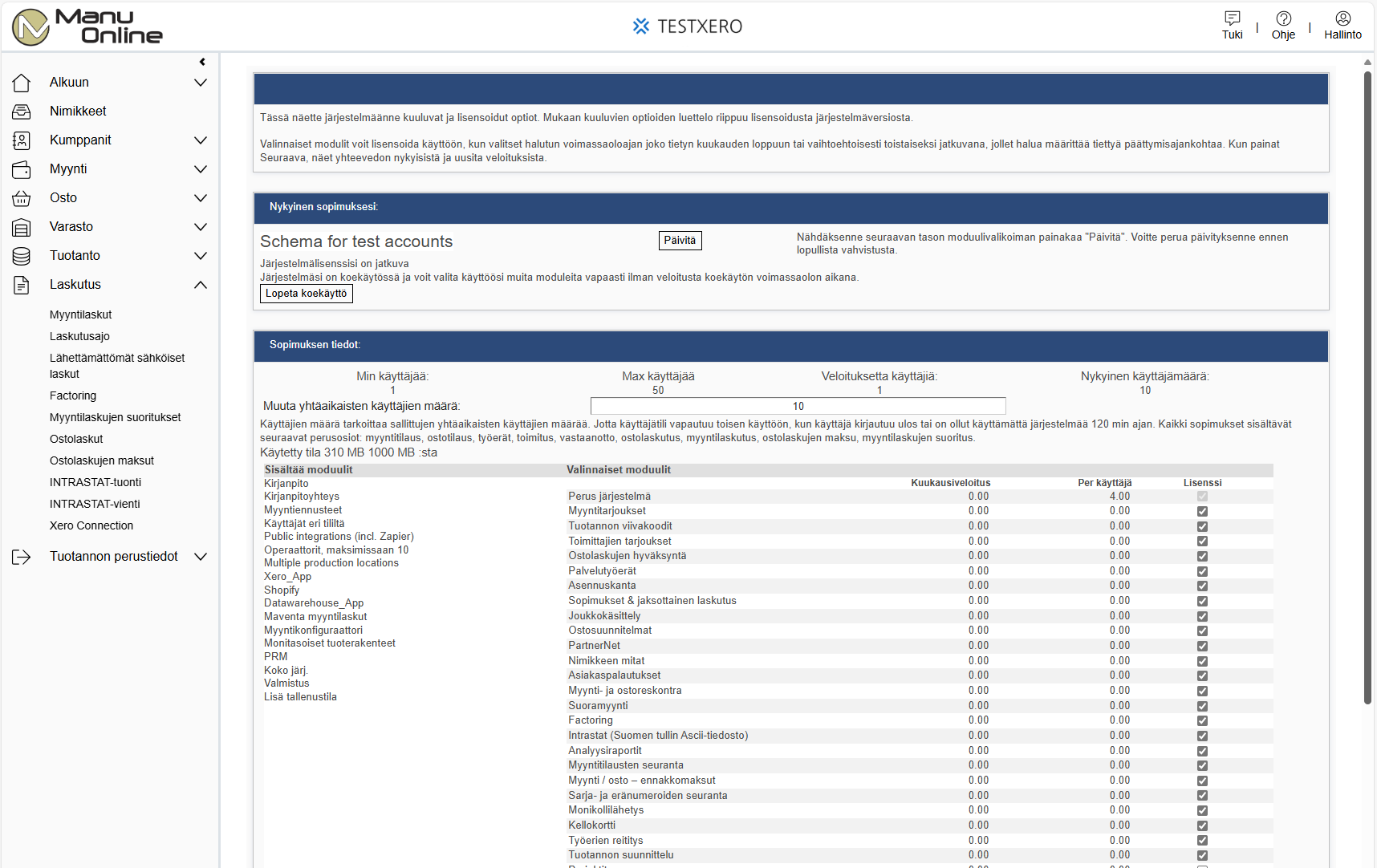Click the Alkuun home icon
Screen dimensions: 1377x868
22,83
